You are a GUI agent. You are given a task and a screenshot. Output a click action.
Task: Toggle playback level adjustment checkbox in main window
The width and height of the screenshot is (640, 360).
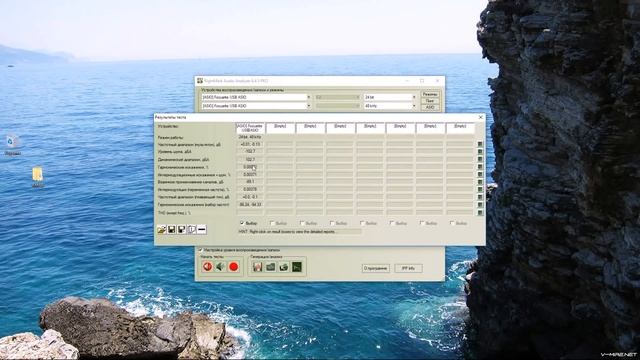(x=200, y=249)
